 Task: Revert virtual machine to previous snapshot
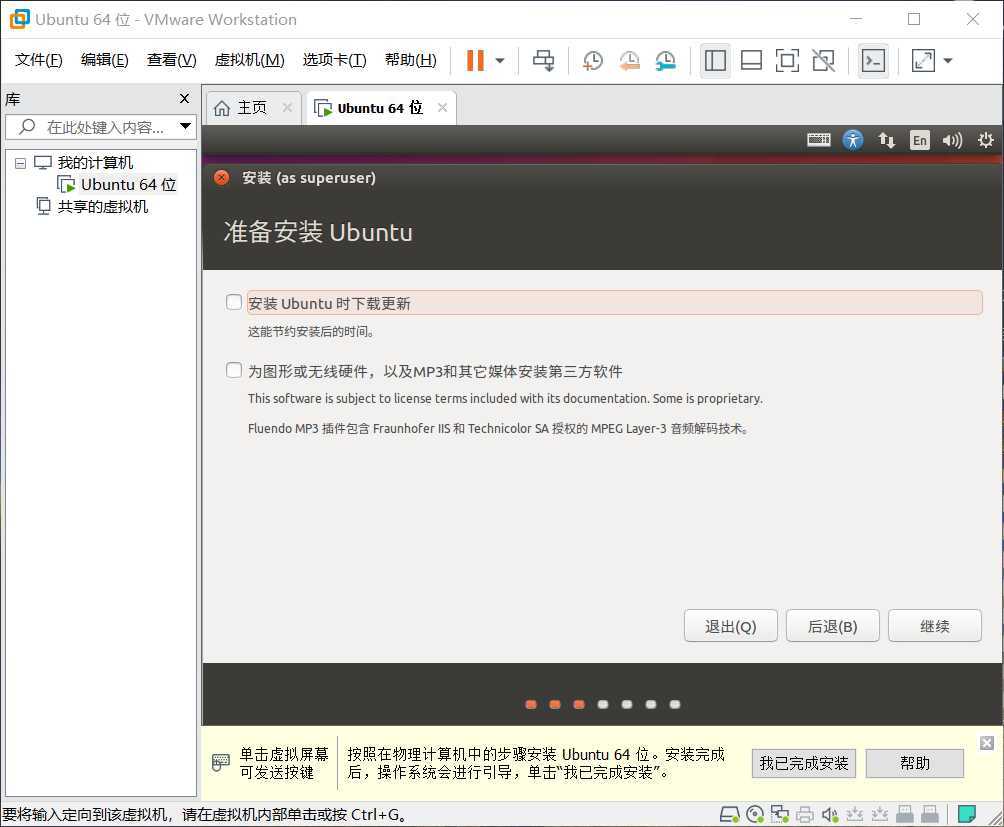(629, 61)
